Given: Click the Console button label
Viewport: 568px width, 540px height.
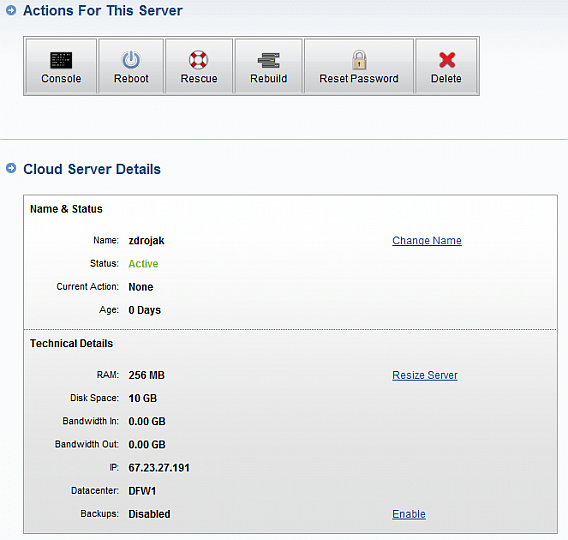Looking at the screenshot, I should pos(61,79).
